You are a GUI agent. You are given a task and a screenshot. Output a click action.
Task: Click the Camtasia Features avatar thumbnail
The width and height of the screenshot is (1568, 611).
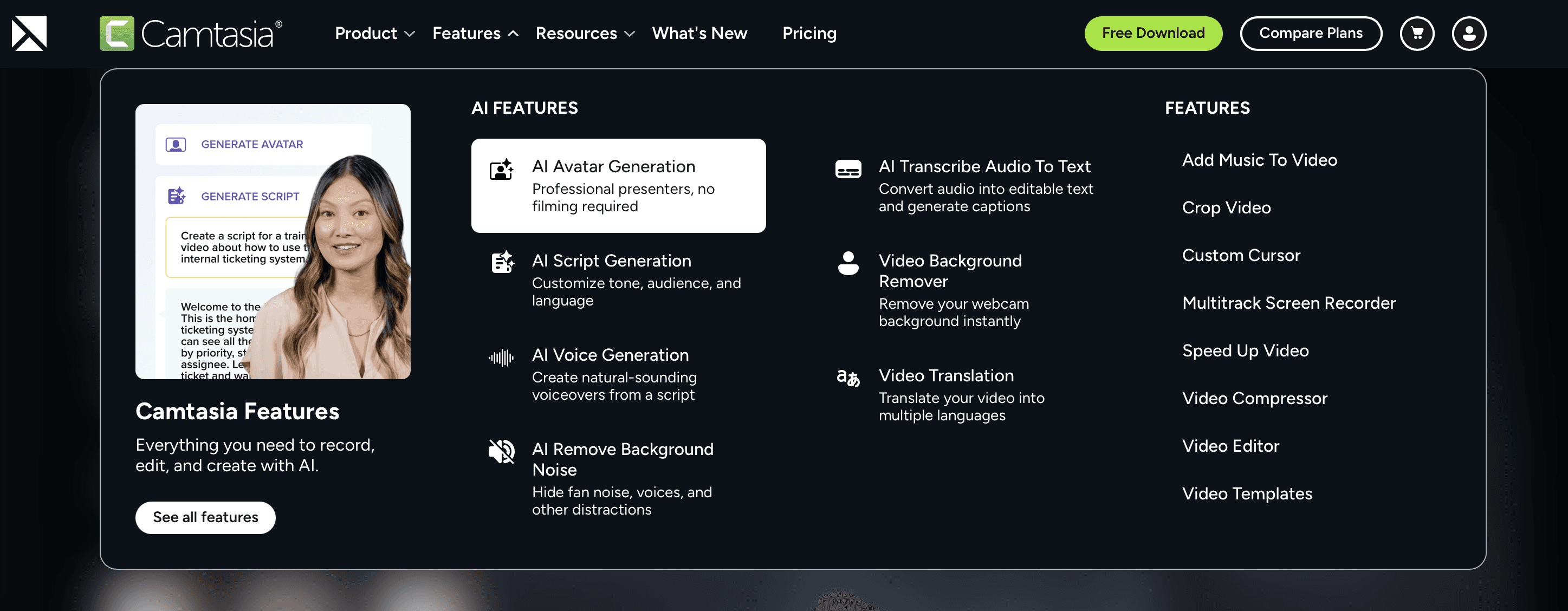[x=273, y=242]
